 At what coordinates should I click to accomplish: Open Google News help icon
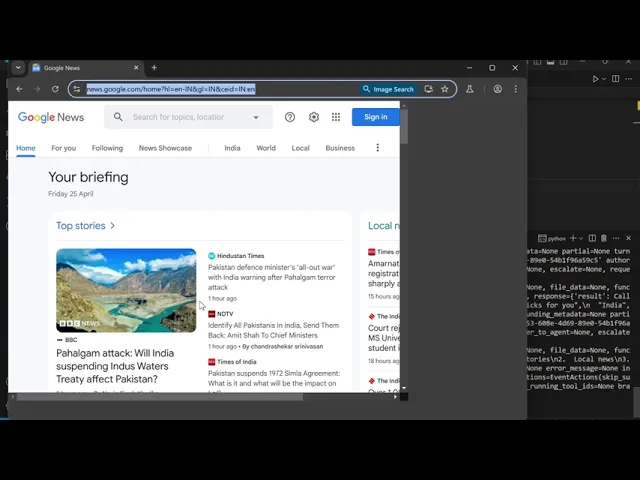click(x=290, y=117)
